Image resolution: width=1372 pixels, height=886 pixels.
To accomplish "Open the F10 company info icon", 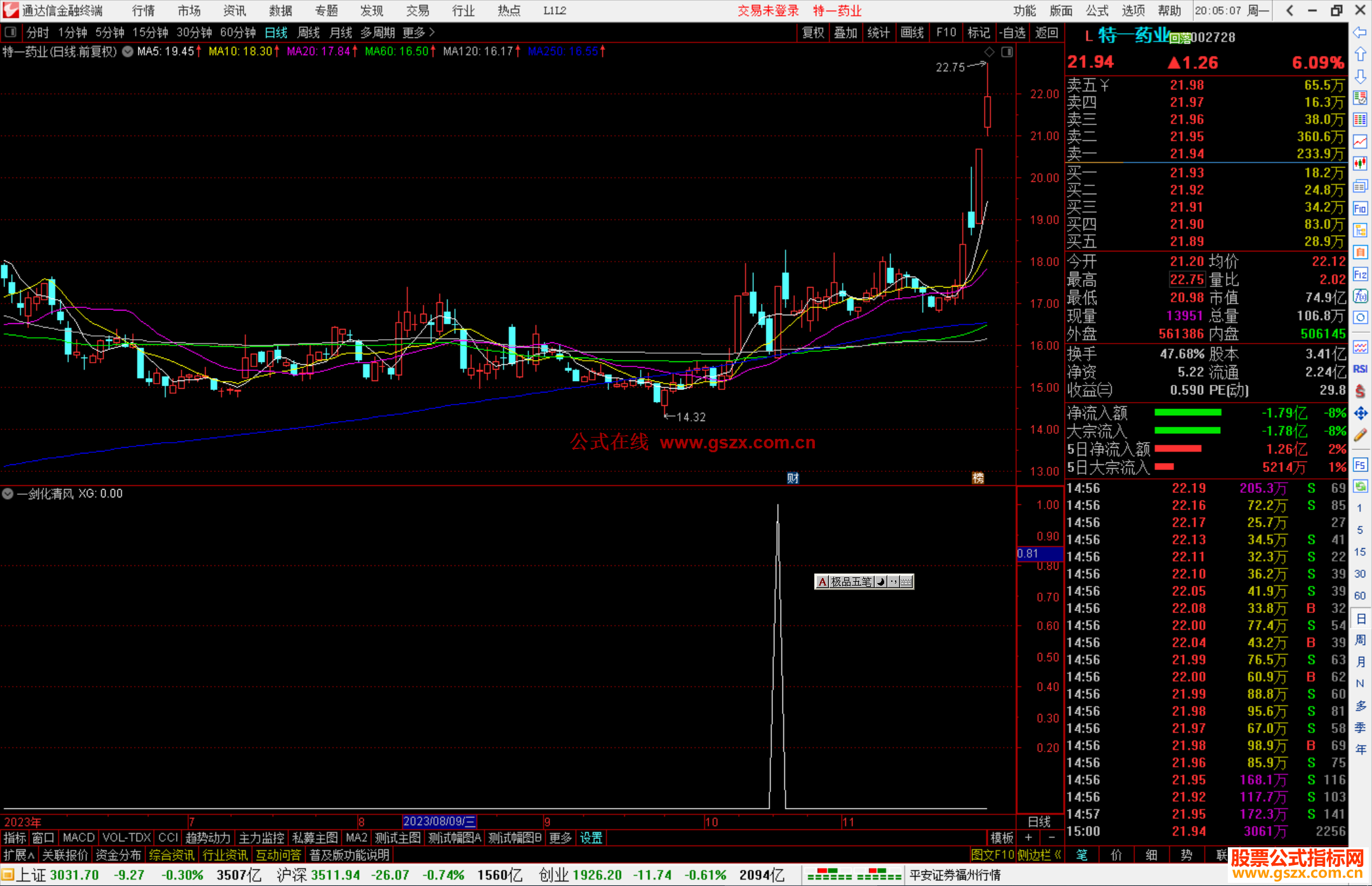I will click(x=1360, y=209).
